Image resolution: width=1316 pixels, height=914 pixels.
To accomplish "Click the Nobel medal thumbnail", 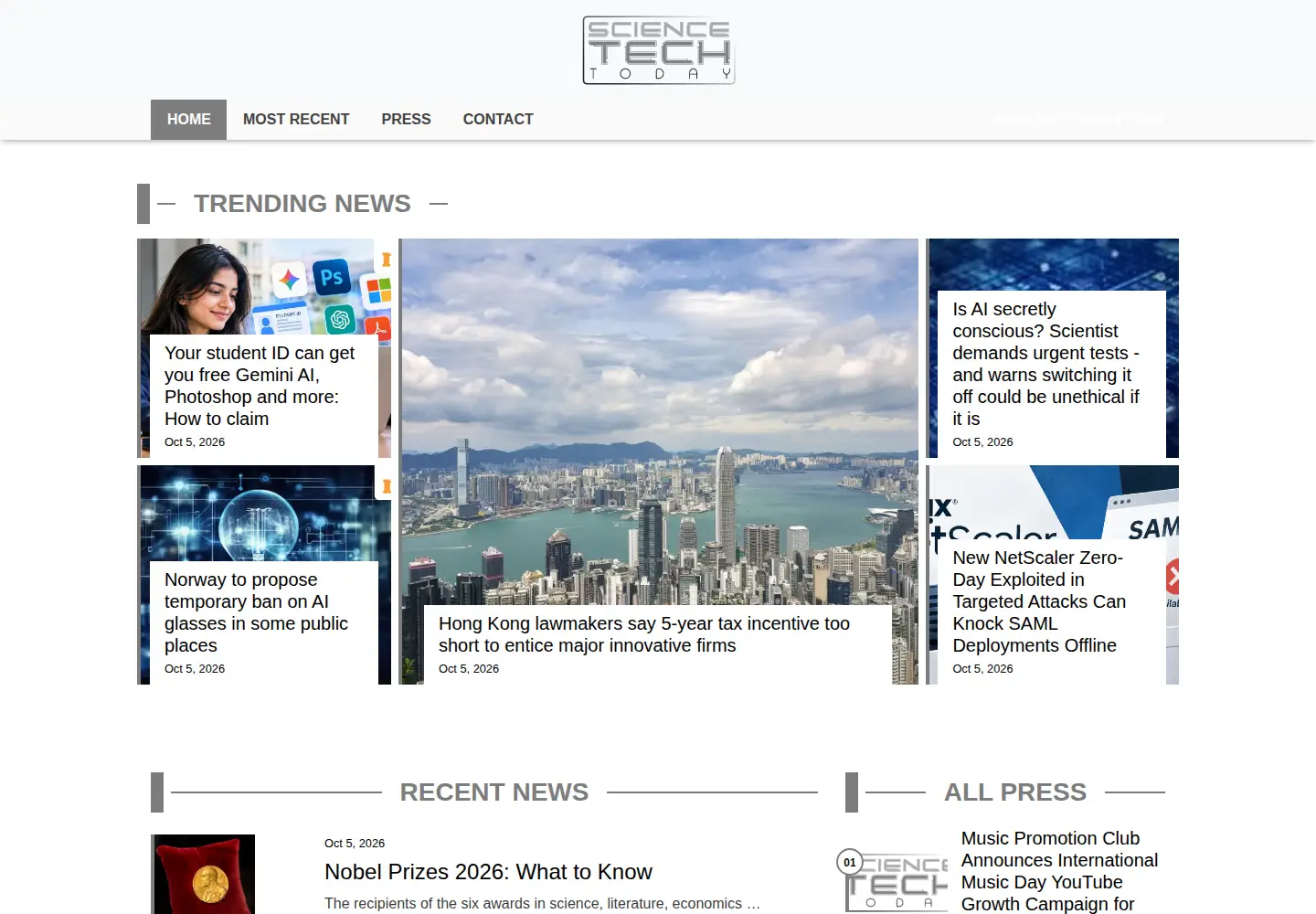I will click(204, 875).
